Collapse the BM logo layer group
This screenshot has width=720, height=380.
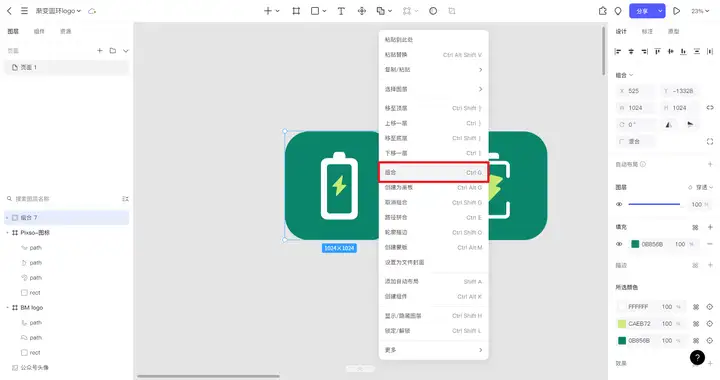pos(7,307)
